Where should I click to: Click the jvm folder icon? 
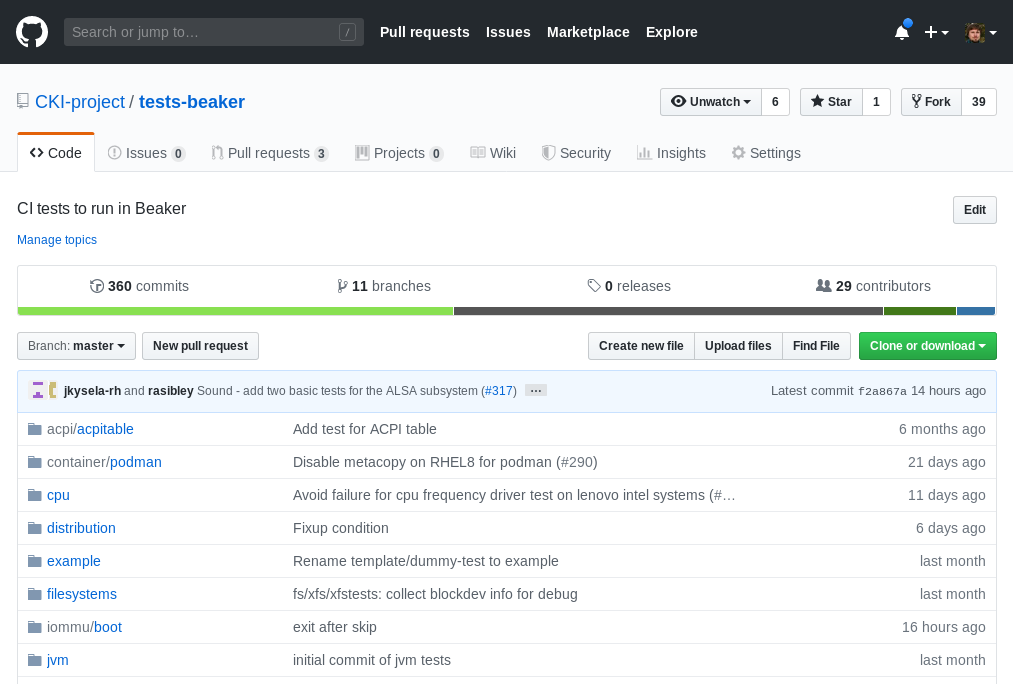pos(35,659)
